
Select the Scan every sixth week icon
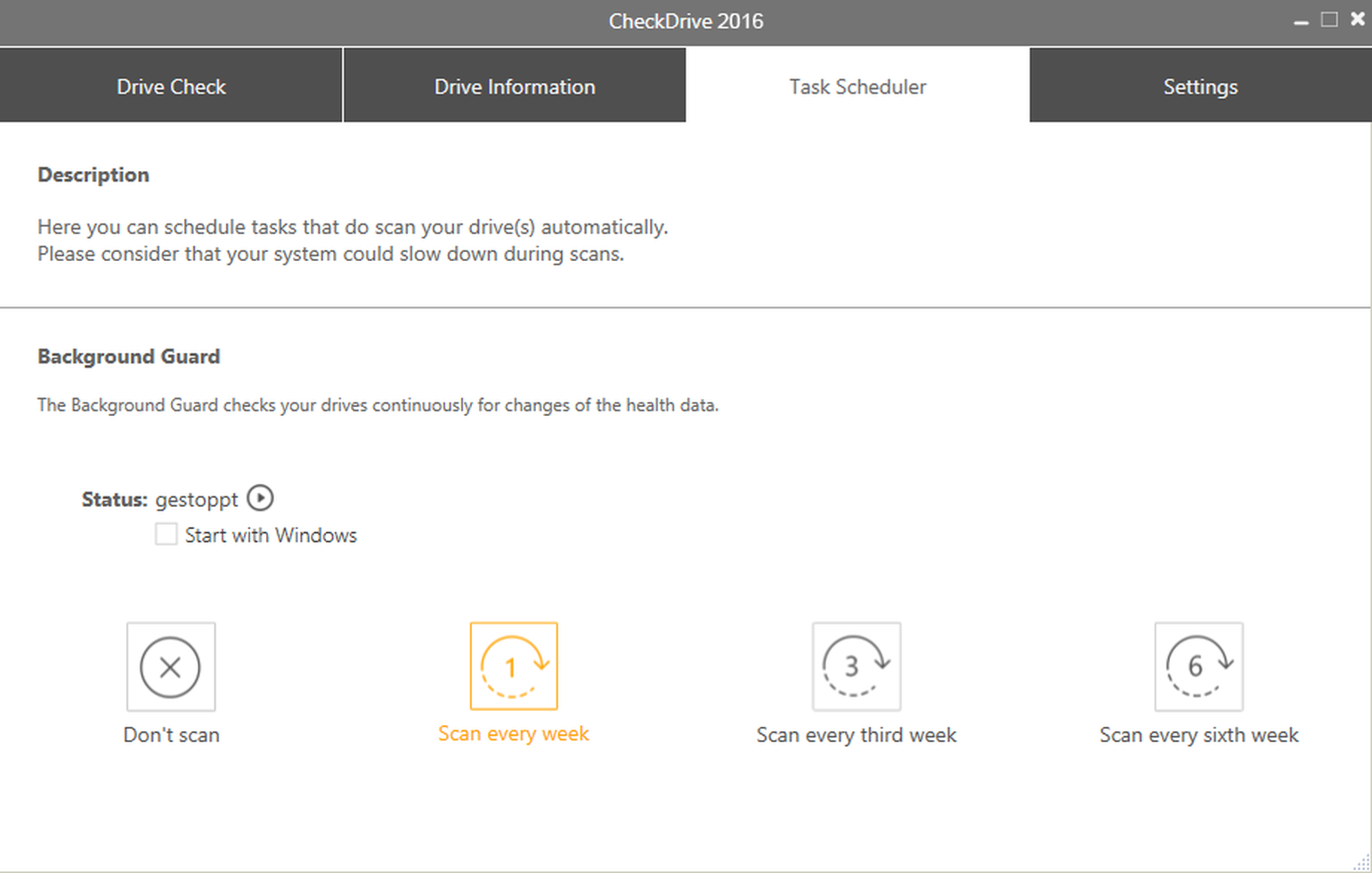(1199, 666)
